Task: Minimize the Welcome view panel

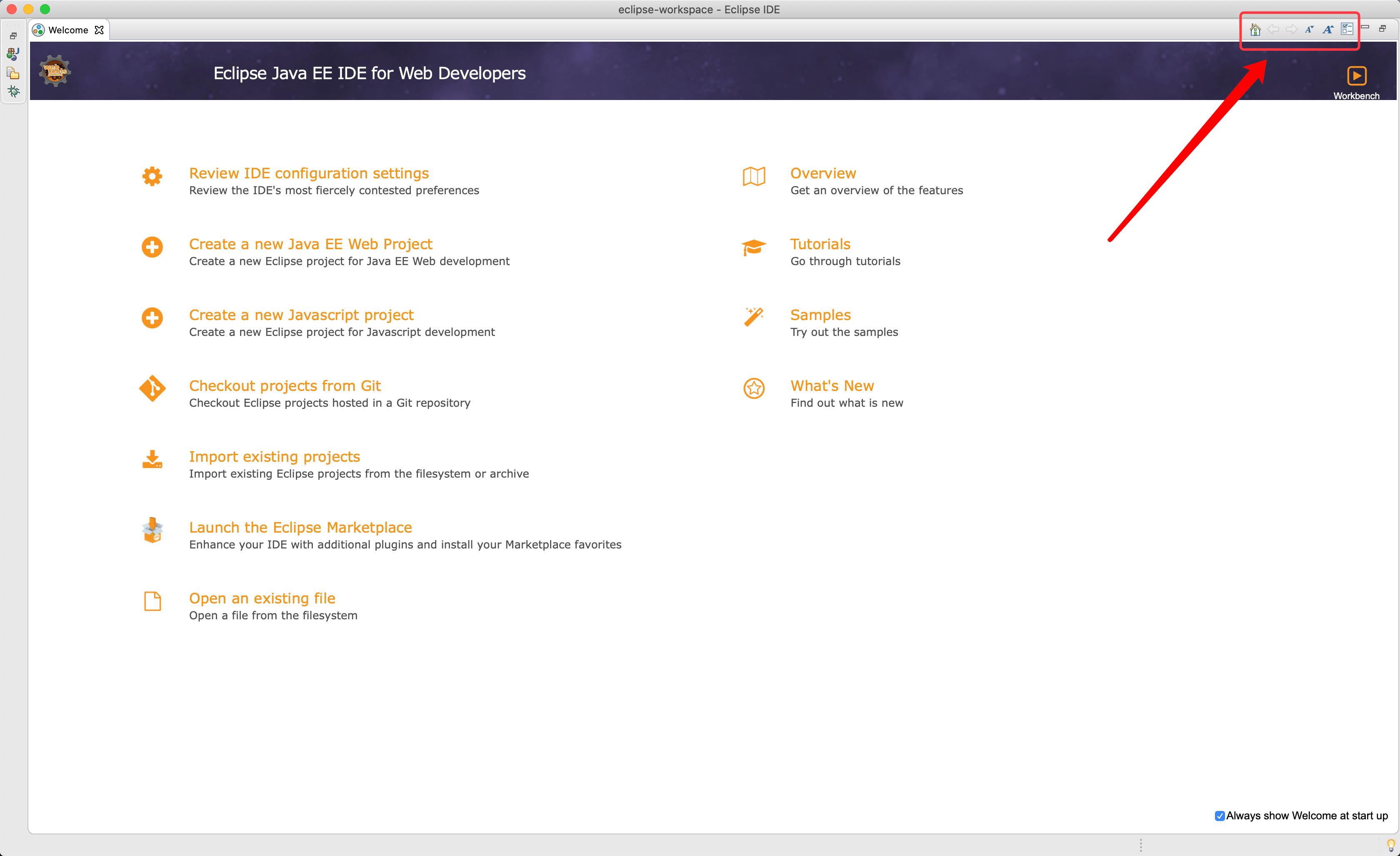Action: [1365, 27]
